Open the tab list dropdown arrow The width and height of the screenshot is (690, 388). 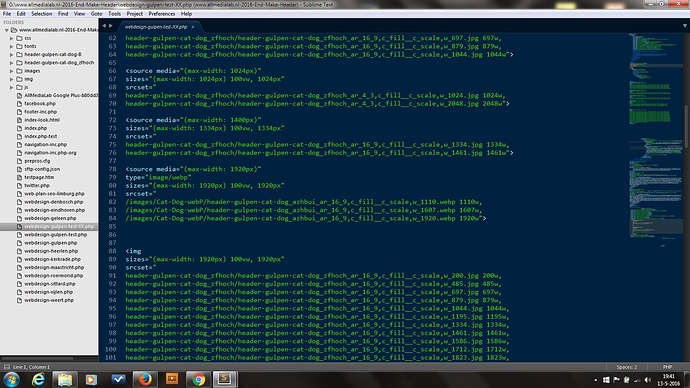click(x=685, y=26)
